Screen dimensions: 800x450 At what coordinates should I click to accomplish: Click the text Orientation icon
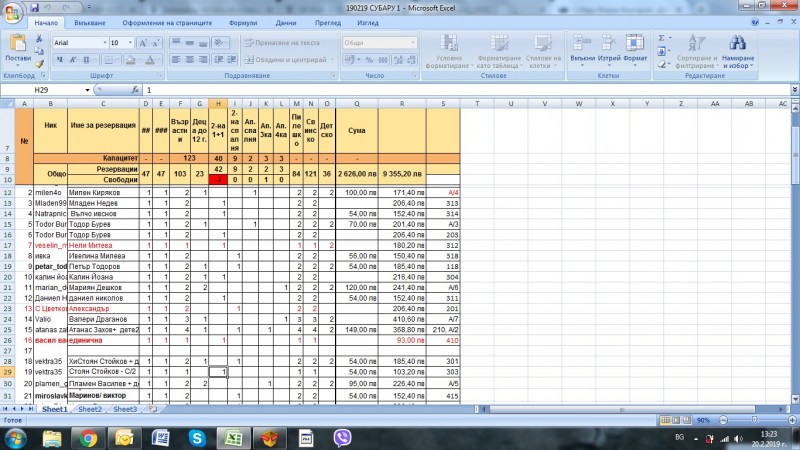219,43
